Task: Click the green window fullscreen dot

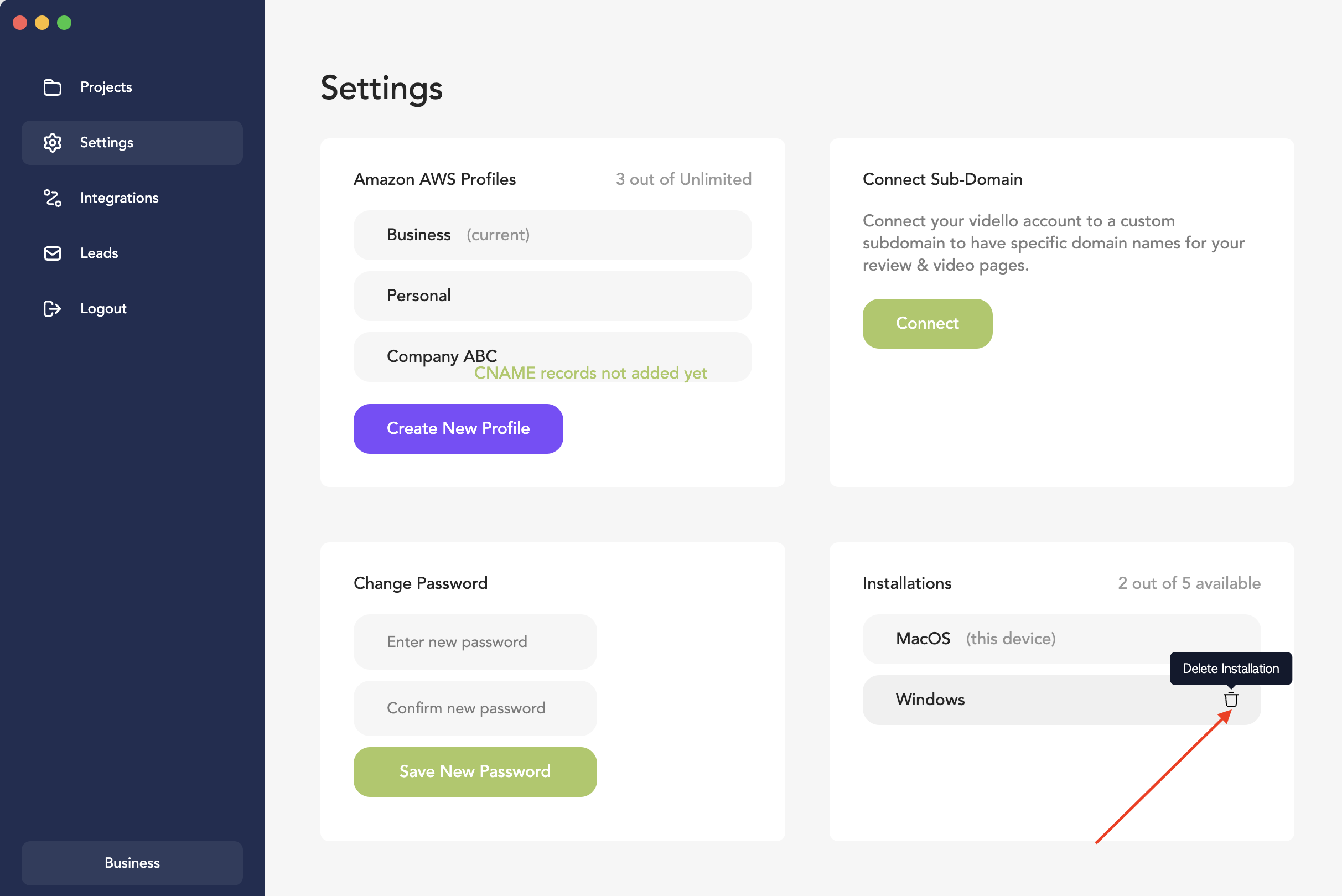Action: (x=65, y=23)
